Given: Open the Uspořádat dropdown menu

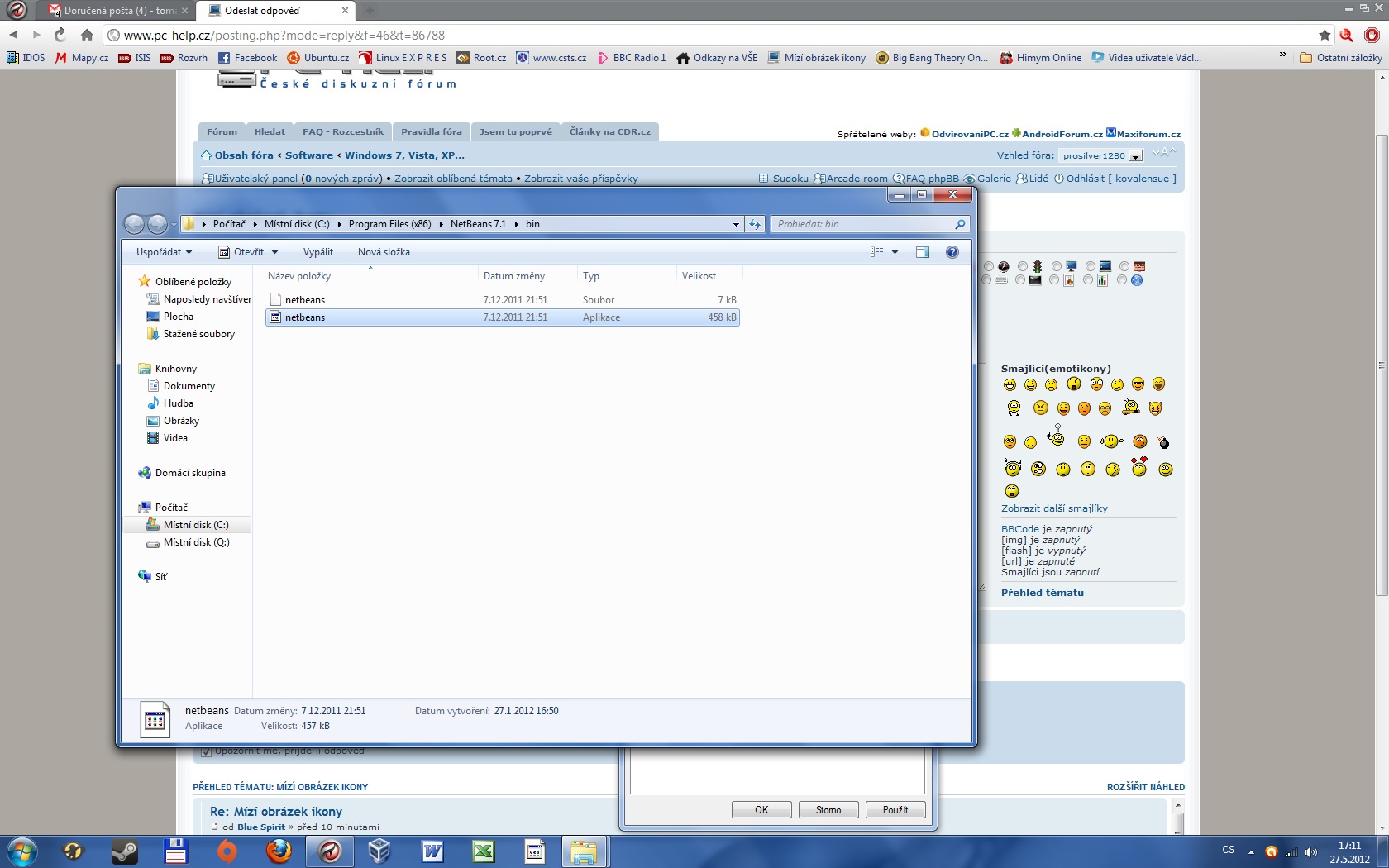Looking at the screenshot, I should coord(164,252).
